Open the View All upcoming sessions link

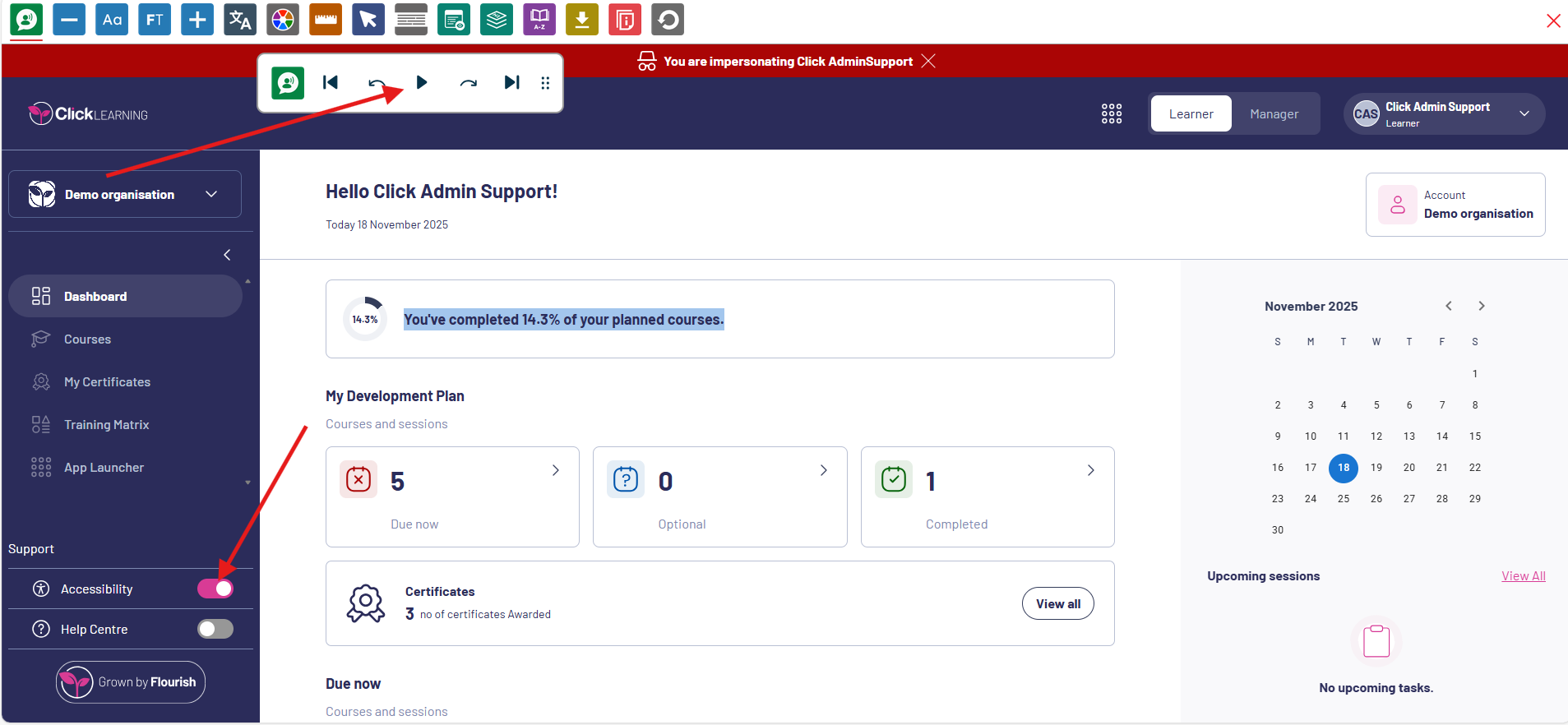(x=1523, y=576)
